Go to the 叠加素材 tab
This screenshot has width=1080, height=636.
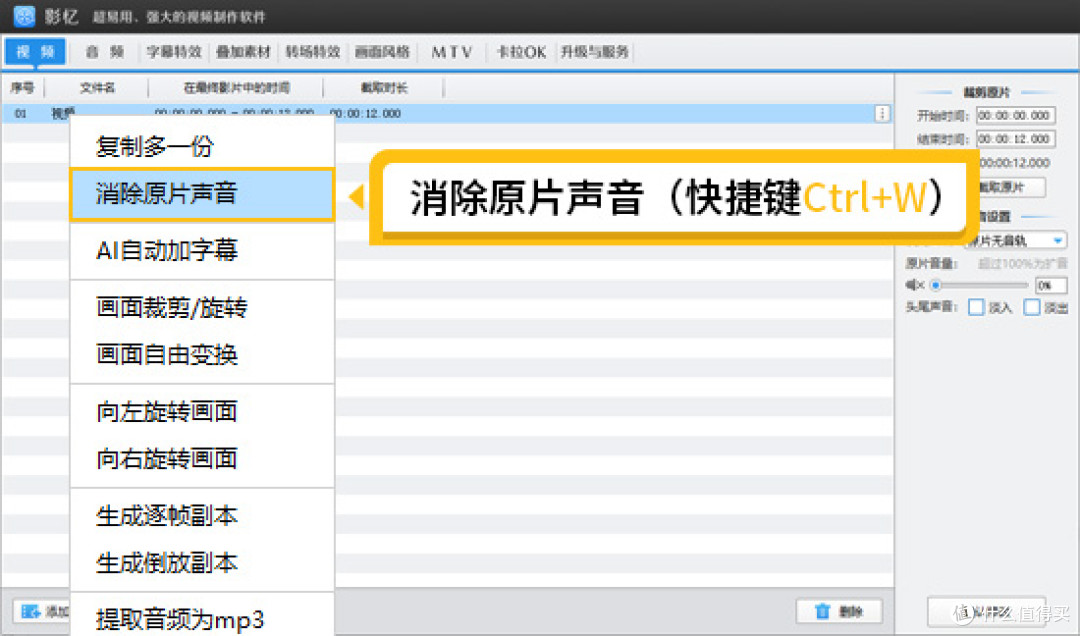pos(243,52)
